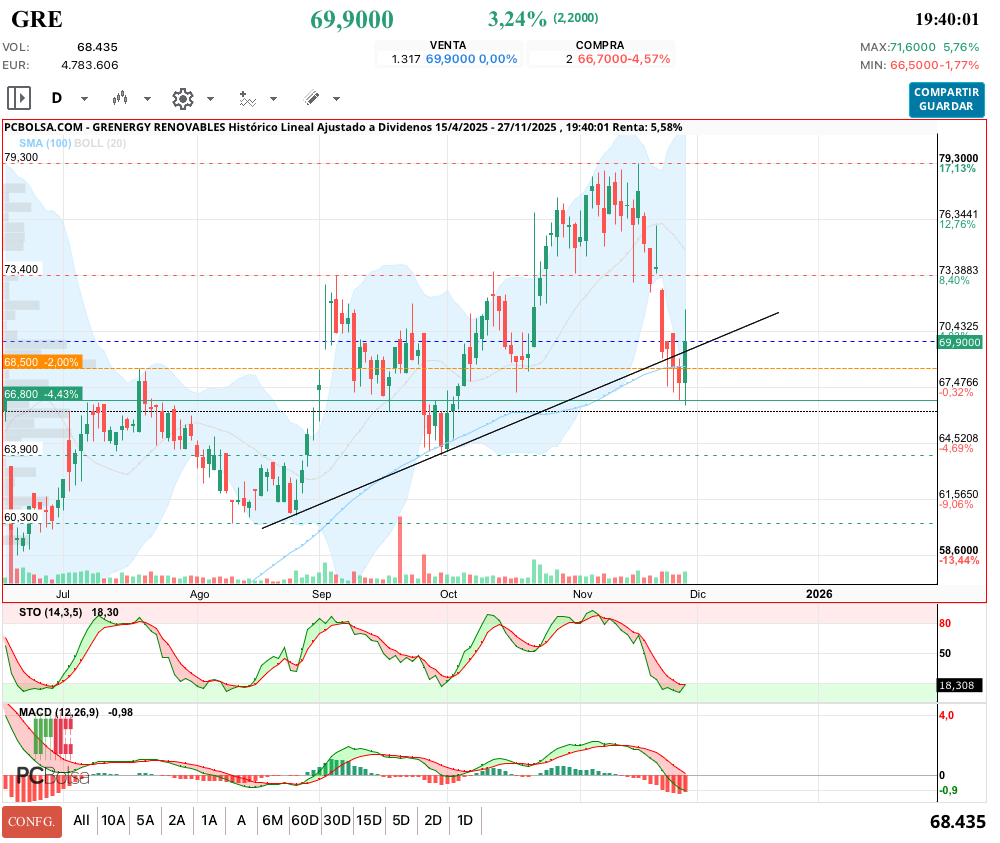Select the pencil drawing tools icon

click(x=311, y=98)
